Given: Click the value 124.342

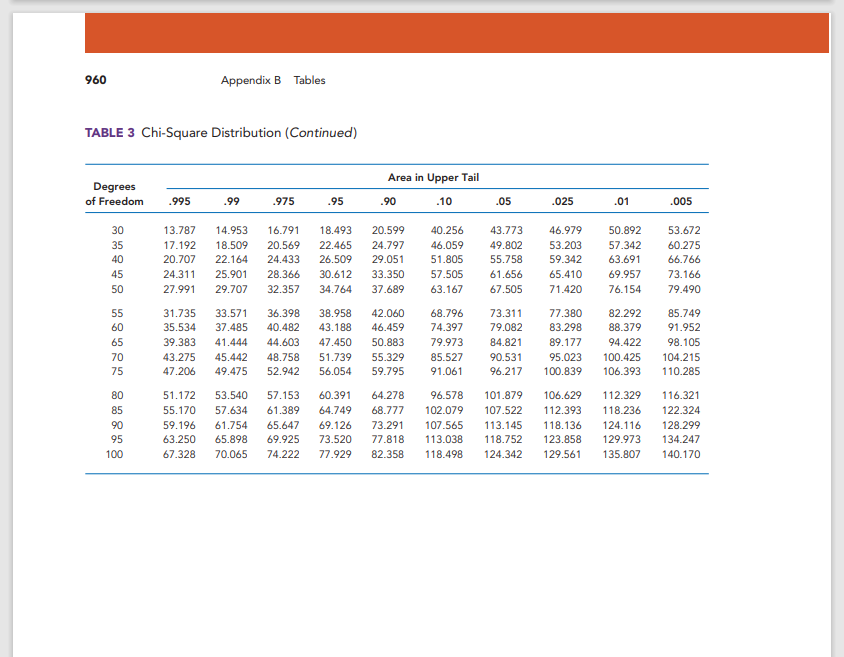Looking at the screenshot, I should click(x=503, y=455).
